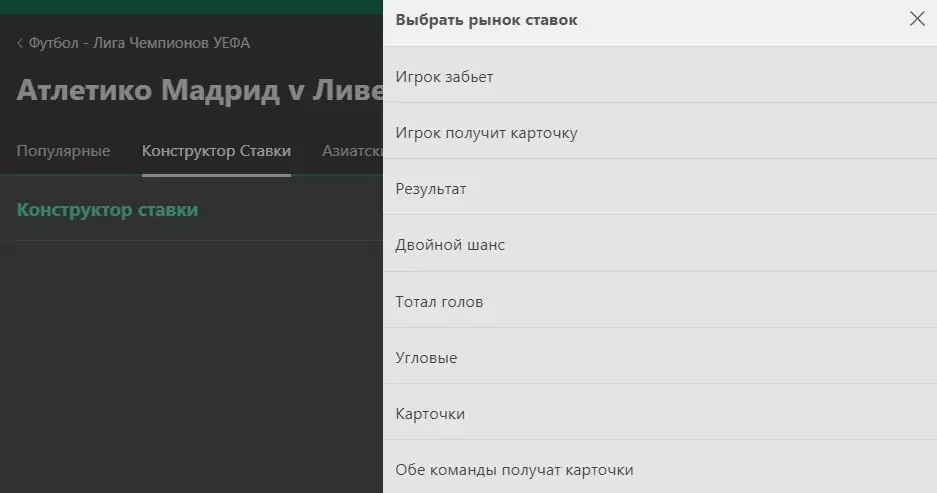Close the 'Выбрать рынок ставок' panel
The image size is (937, 493).
click(917, 19)
